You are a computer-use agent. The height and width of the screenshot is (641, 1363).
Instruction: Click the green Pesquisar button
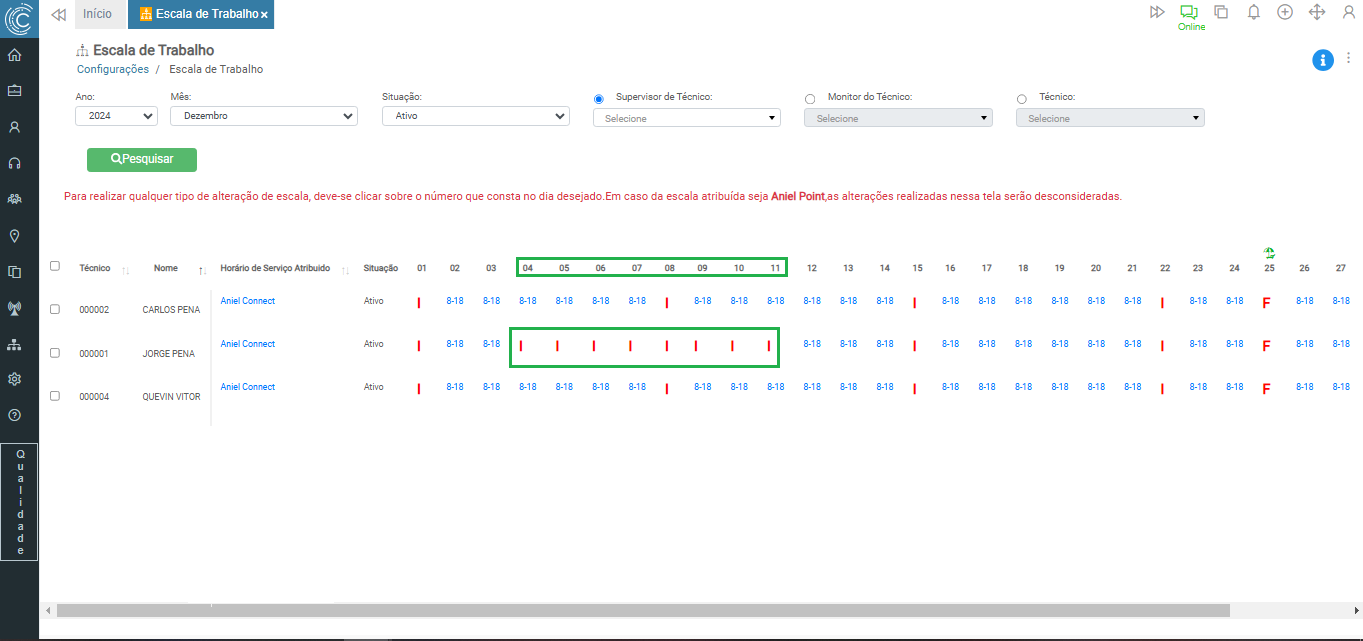coord(142,159)
